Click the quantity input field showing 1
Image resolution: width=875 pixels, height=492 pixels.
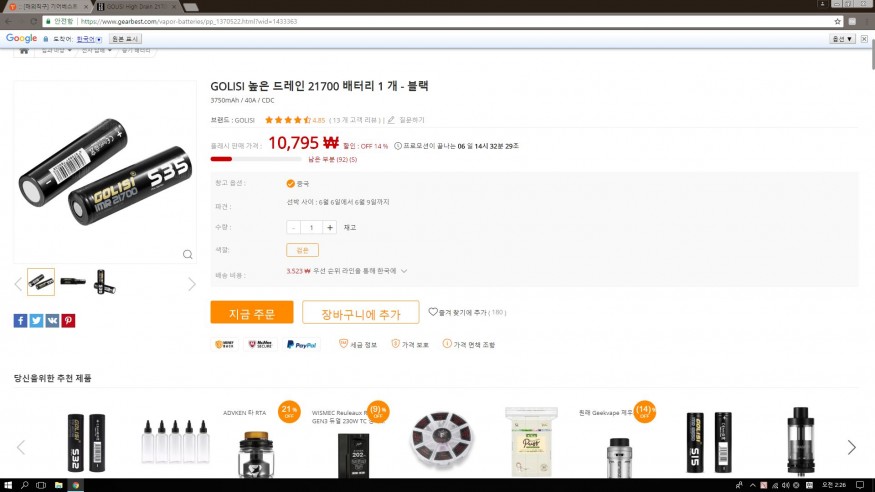pos(311,228)
